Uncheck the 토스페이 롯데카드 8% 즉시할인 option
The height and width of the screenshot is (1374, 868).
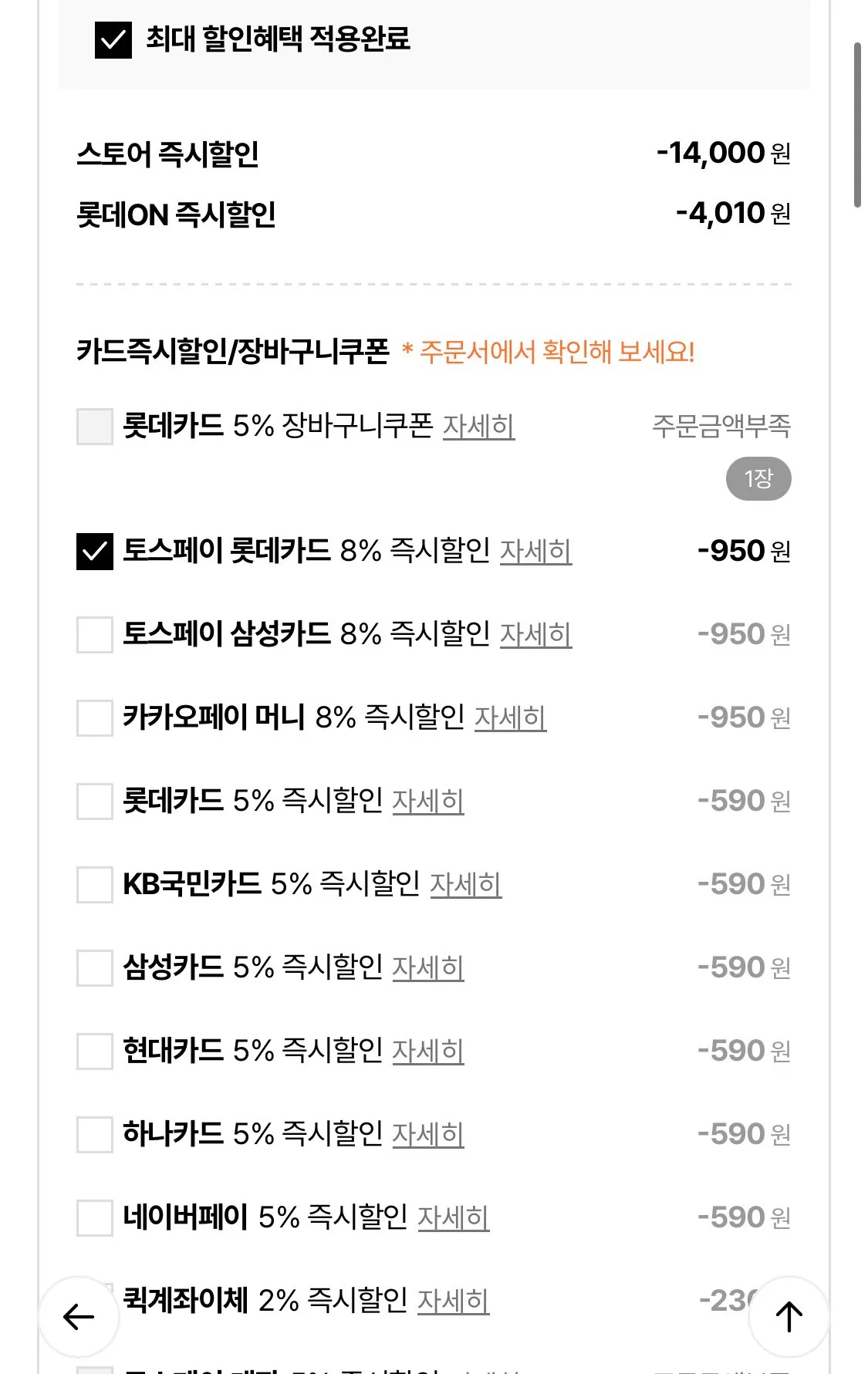tap(93, 551)
